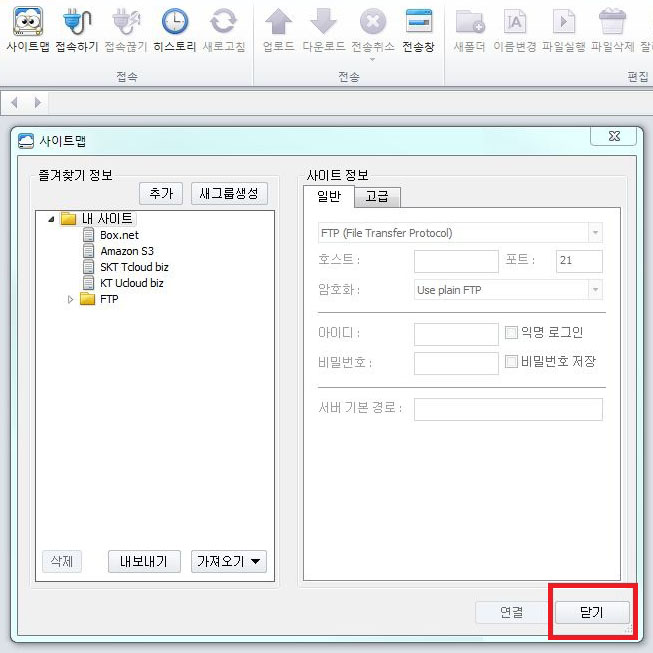Click the 전송취소 cancel icon
The image size is (653, 653).
coord(372,22)
